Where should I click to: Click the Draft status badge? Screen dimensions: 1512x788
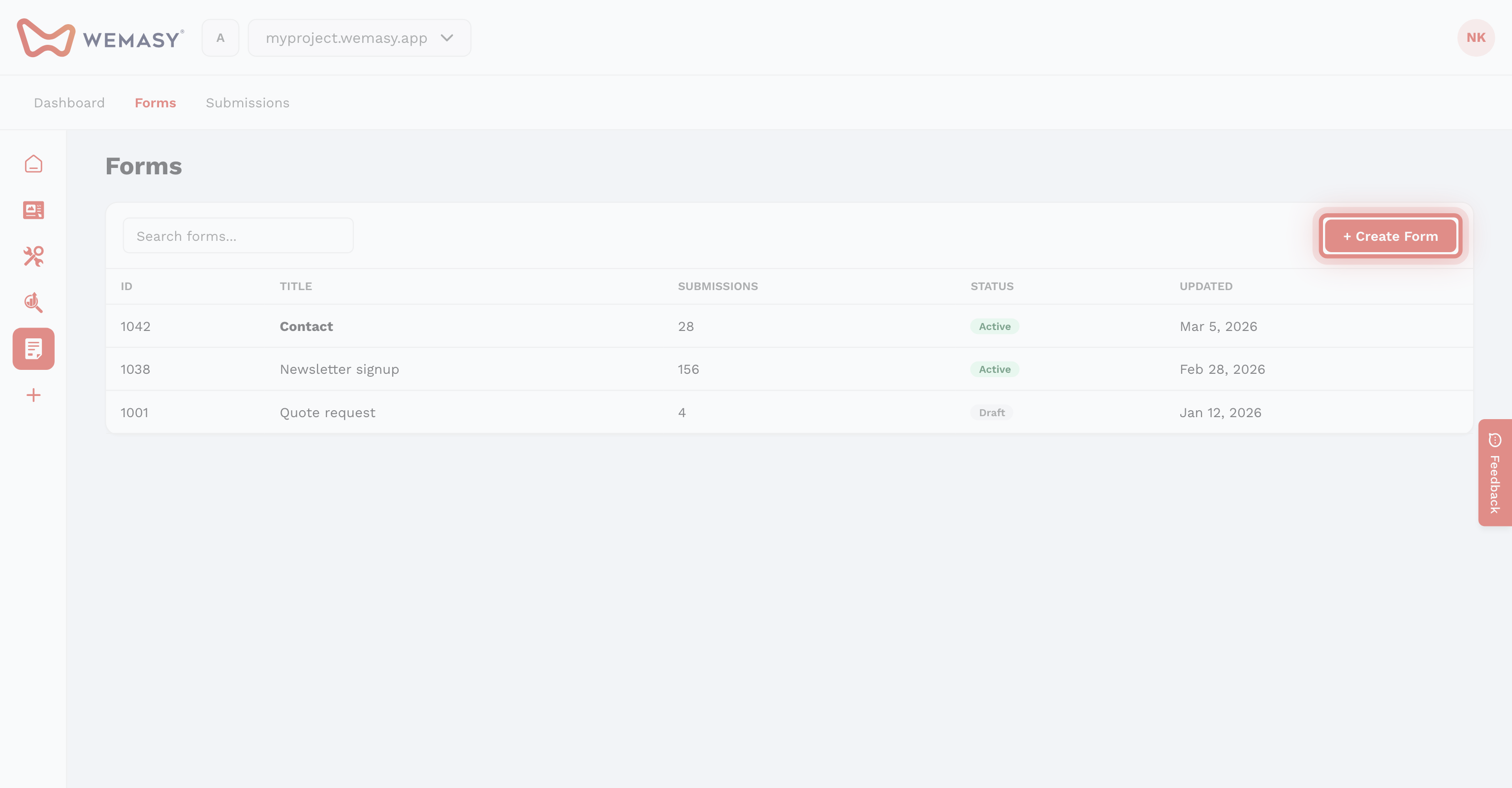992,413
